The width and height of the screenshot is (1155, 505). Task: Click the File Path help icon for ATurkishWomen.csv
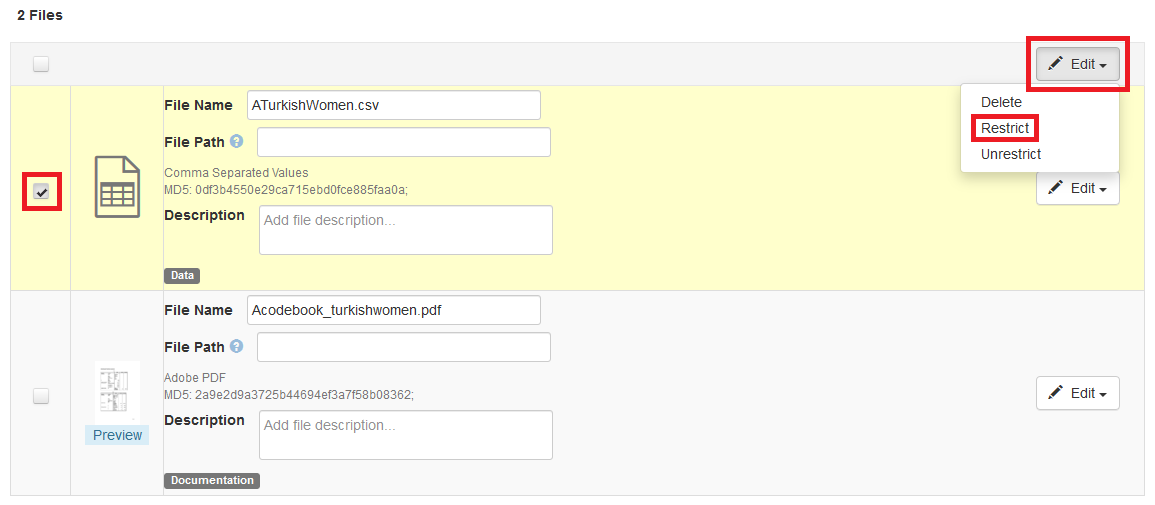pos(236,141)
